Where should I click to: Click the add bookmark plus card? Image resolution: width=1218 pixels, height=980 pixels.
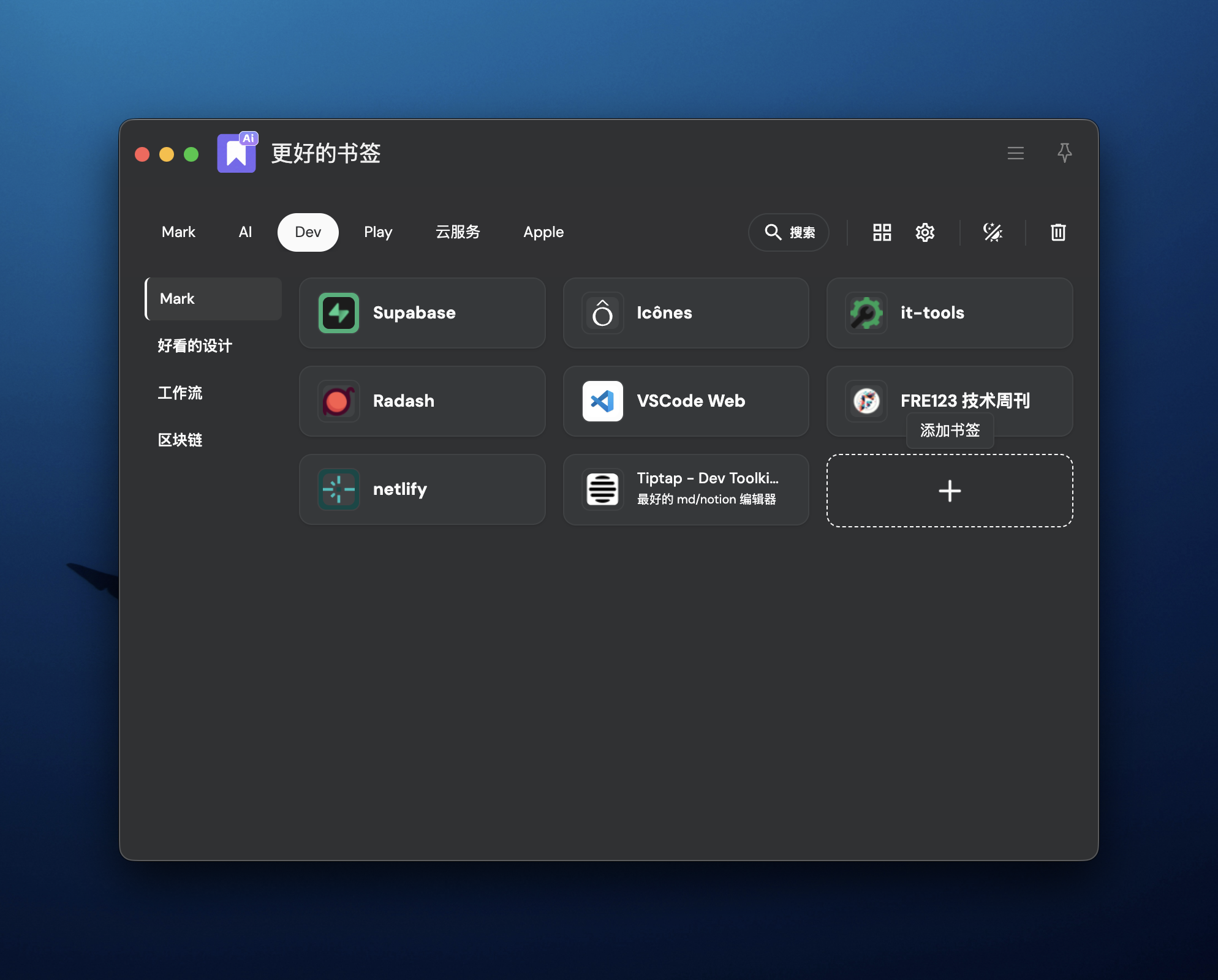point(949,491)
